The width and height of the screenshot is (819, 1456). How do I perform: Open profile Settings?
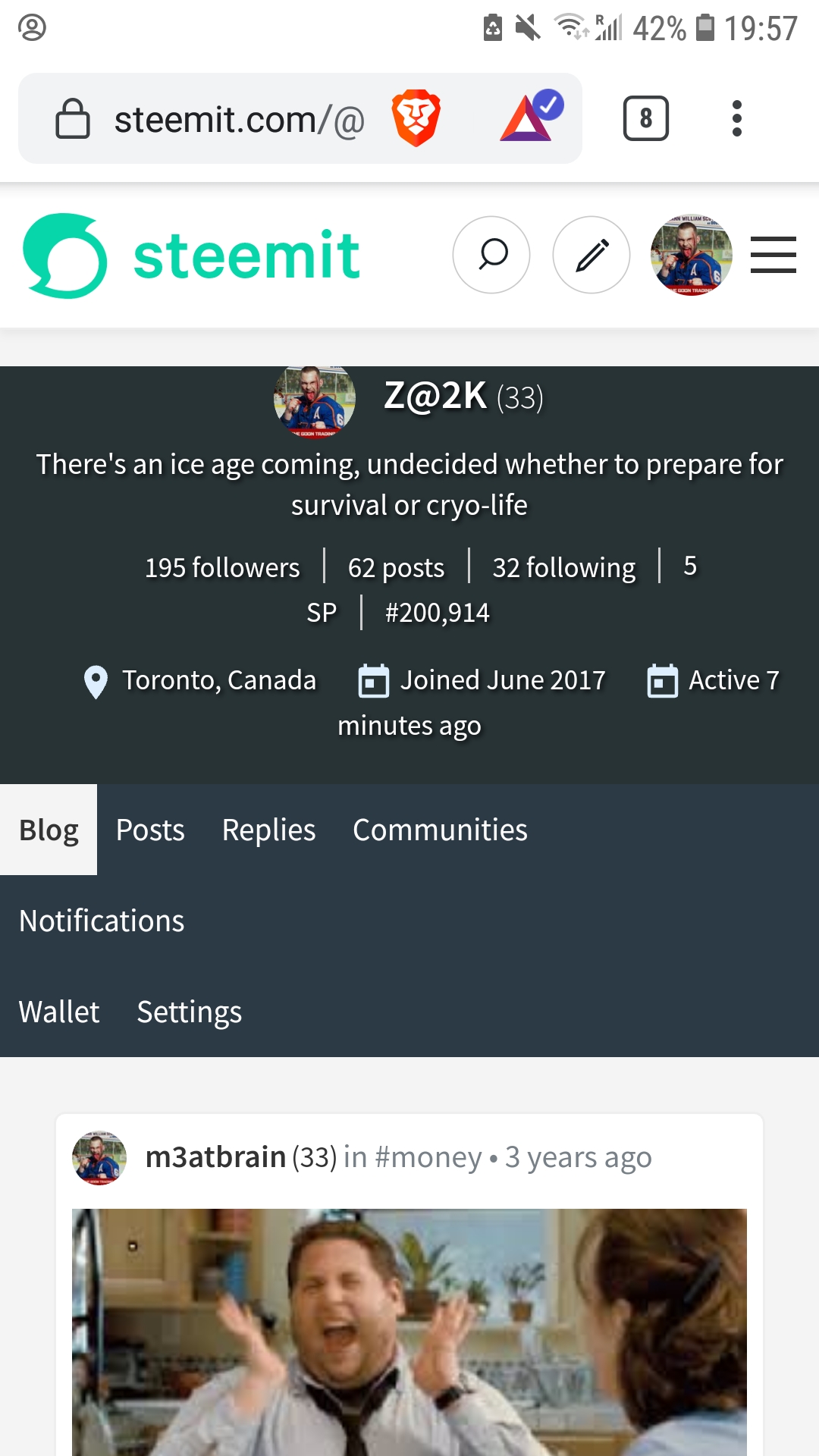[x=190, y=1012]
